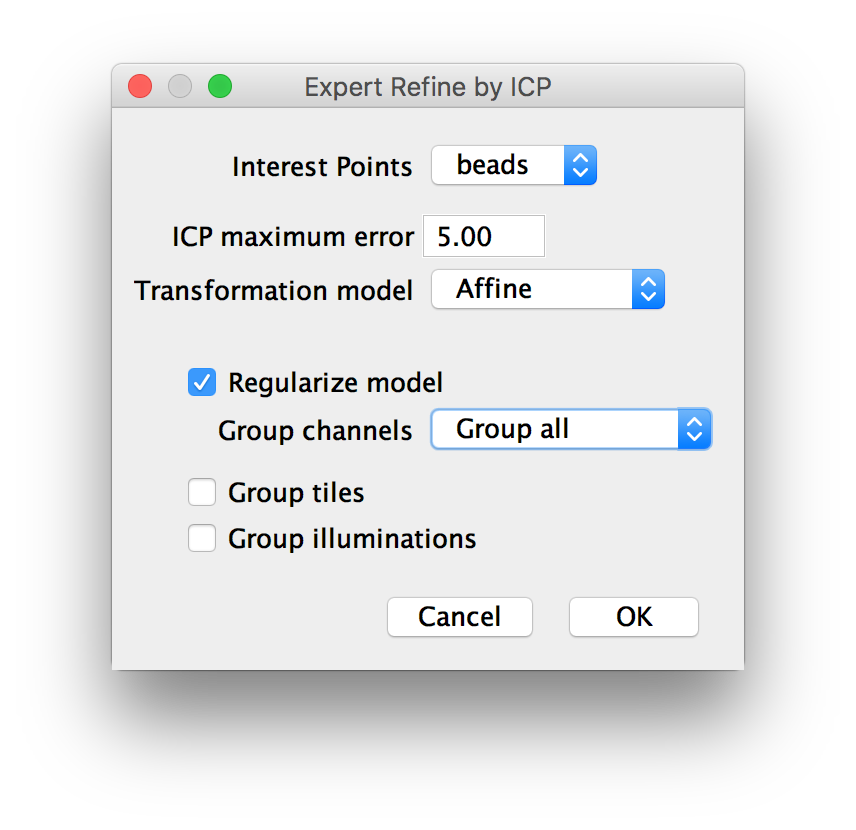
Task: Enable the Group illuminations checkbox
Action: tap(202, 538)
